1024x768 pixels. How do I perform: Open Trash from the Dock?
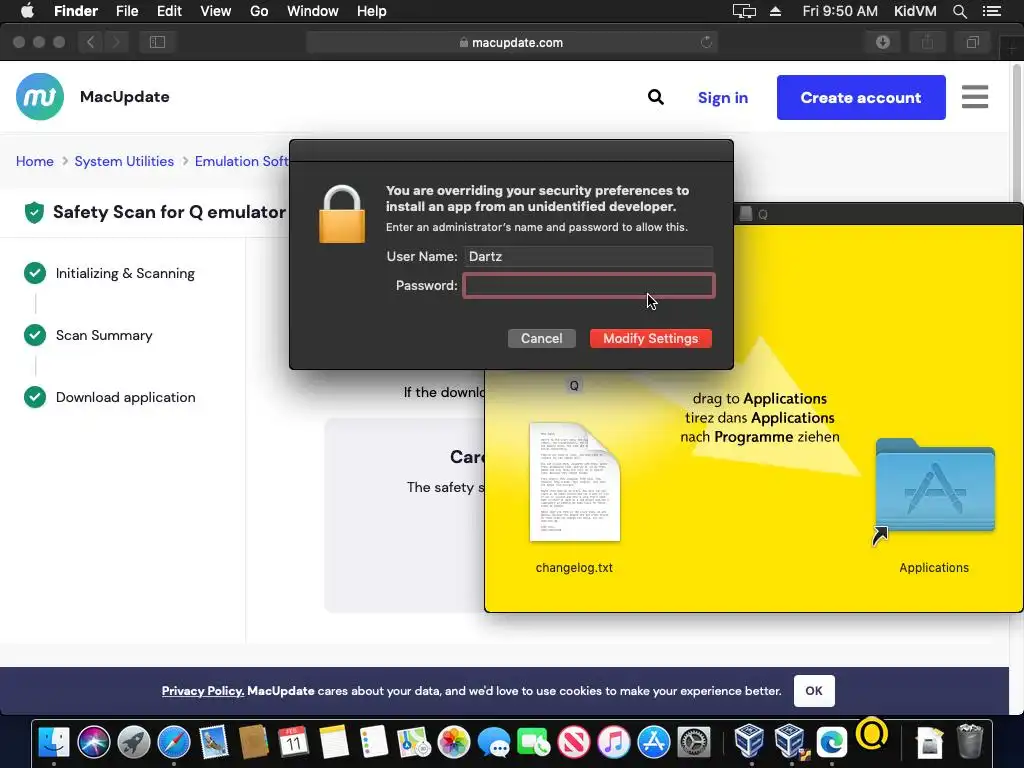[x=970, y=743]
